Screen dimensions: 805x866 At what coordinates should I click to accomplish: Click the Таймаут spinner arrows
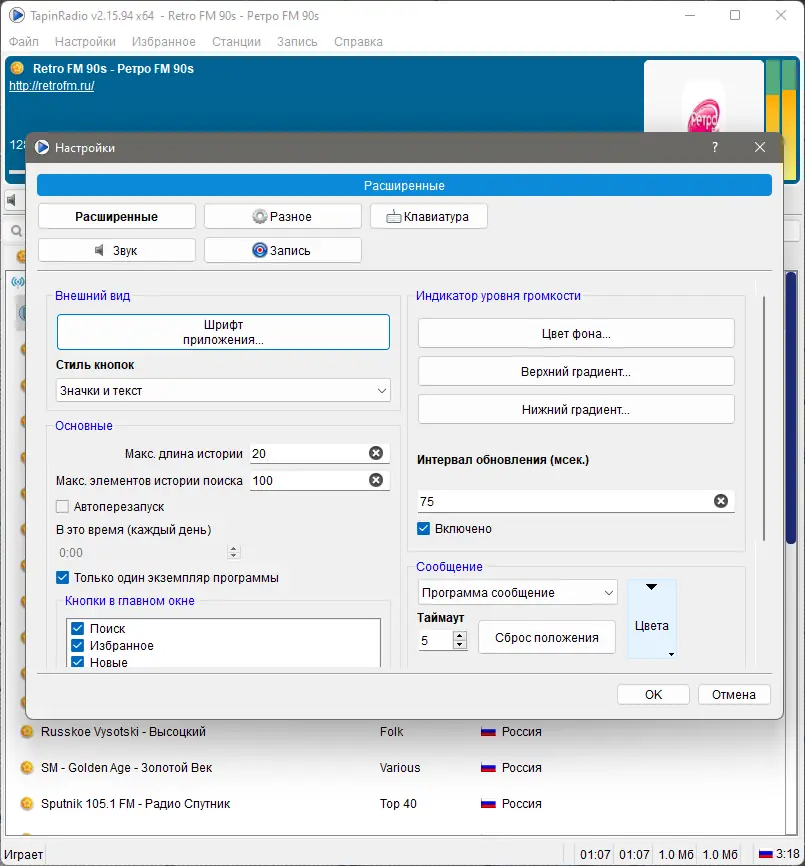[x=459, y=640]
